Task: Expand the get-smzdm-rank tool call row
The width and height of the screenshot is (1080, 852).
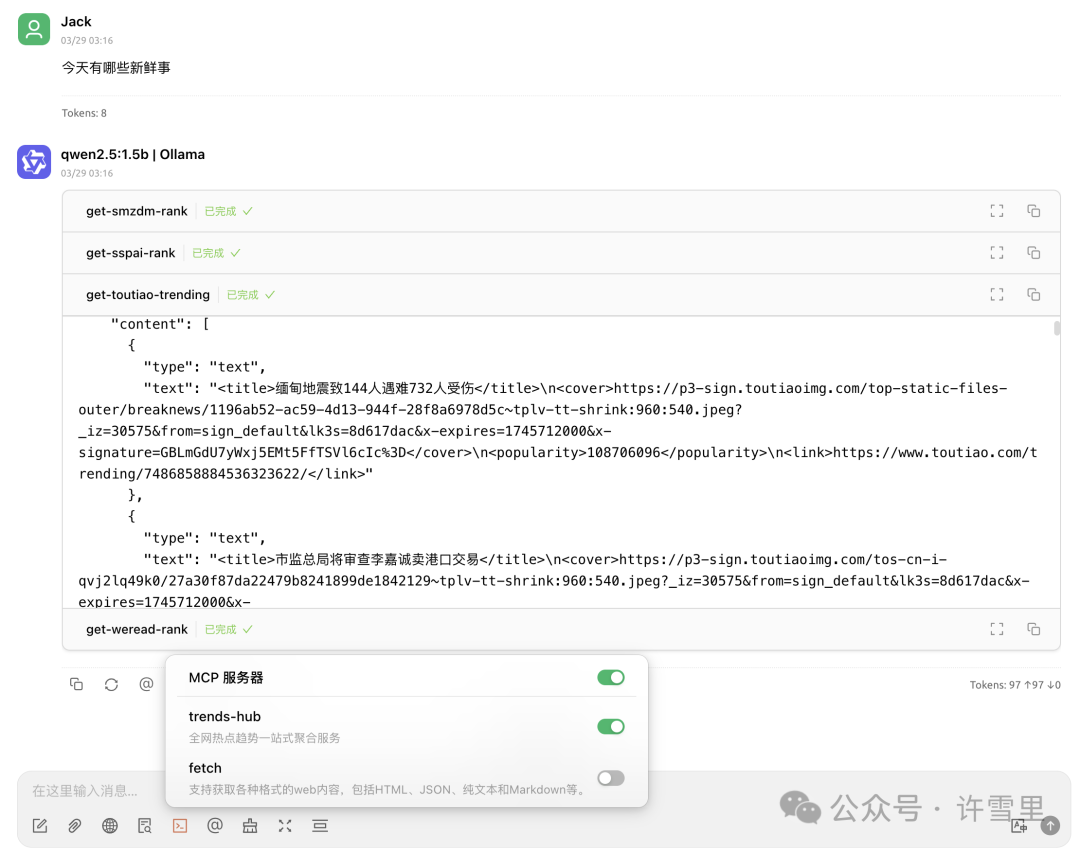Action: point(561,211)
